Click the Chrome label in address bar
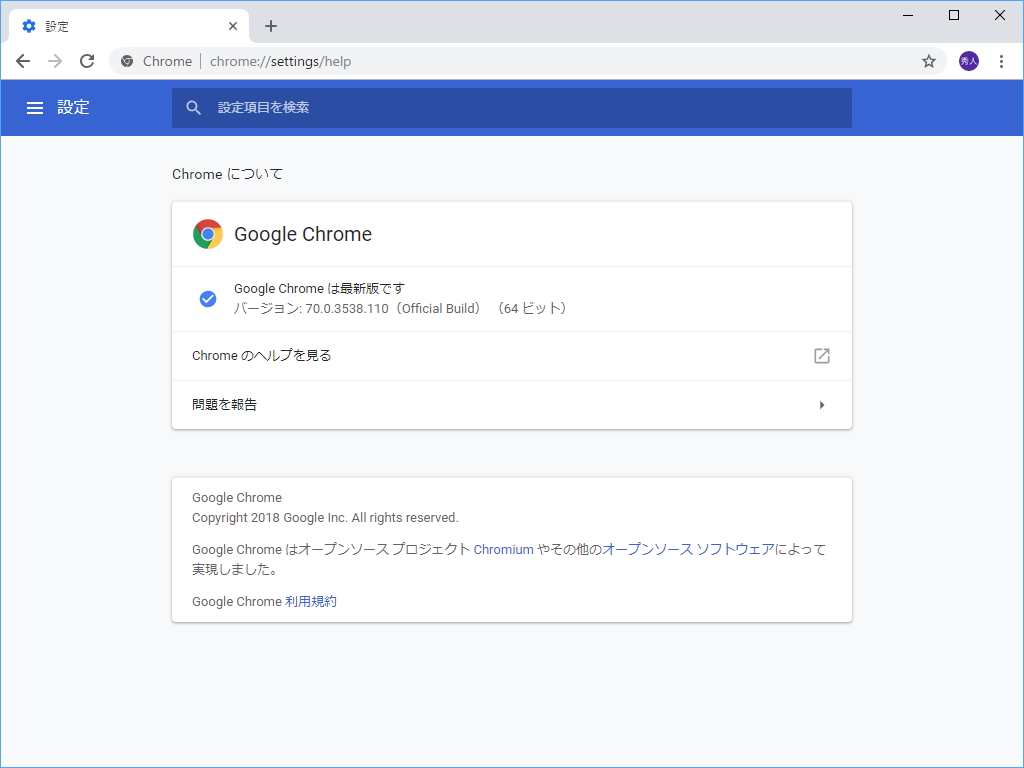Screen dimensions: 1024x768 click(167, 60)
